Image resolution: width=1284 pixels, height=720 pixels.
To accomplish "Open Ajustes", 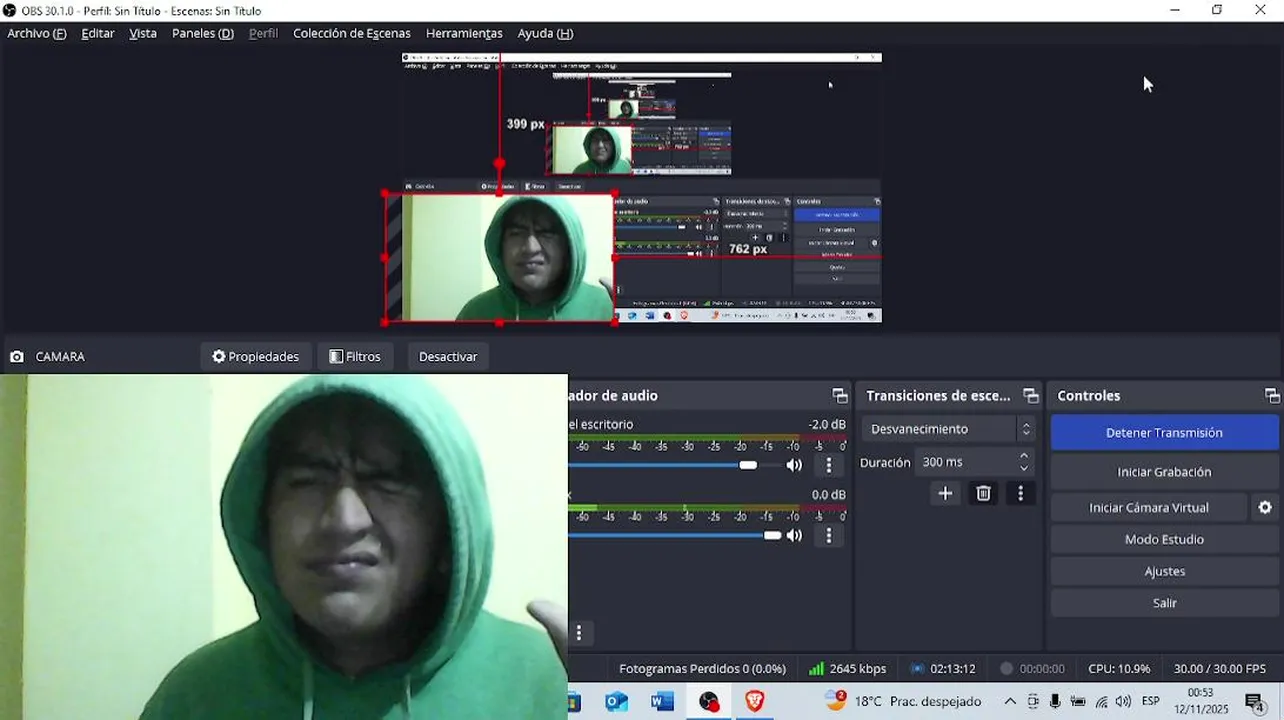I will [1164, 572].
